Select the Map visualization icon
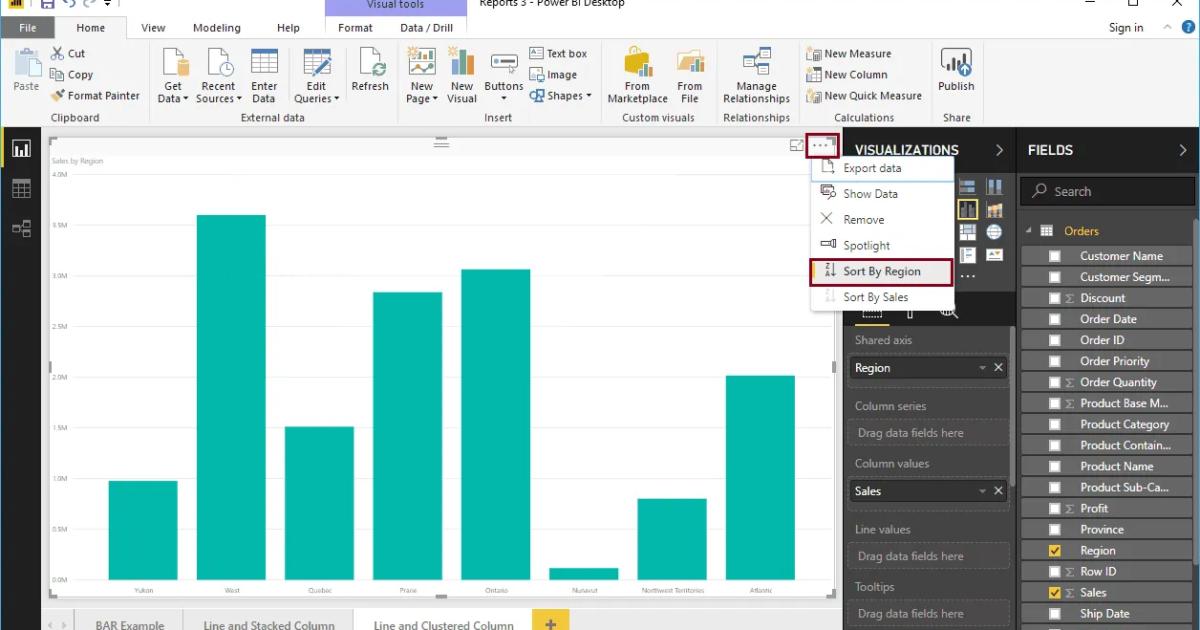The height and width of the screenshot is (630, 1200). 994,231
